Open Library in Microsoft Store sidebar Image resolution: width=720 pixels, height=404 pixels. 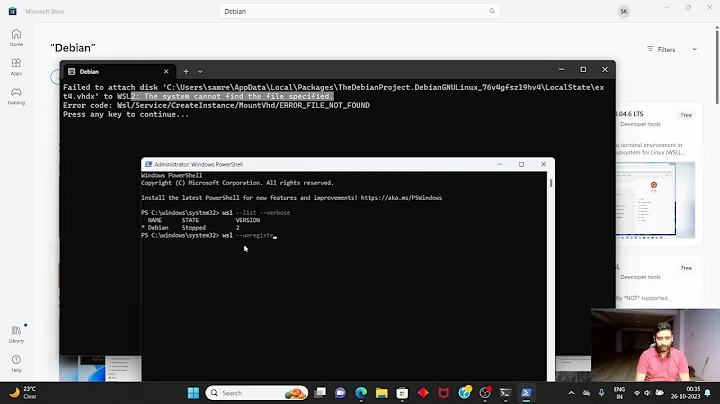click(x=16, y=334)
